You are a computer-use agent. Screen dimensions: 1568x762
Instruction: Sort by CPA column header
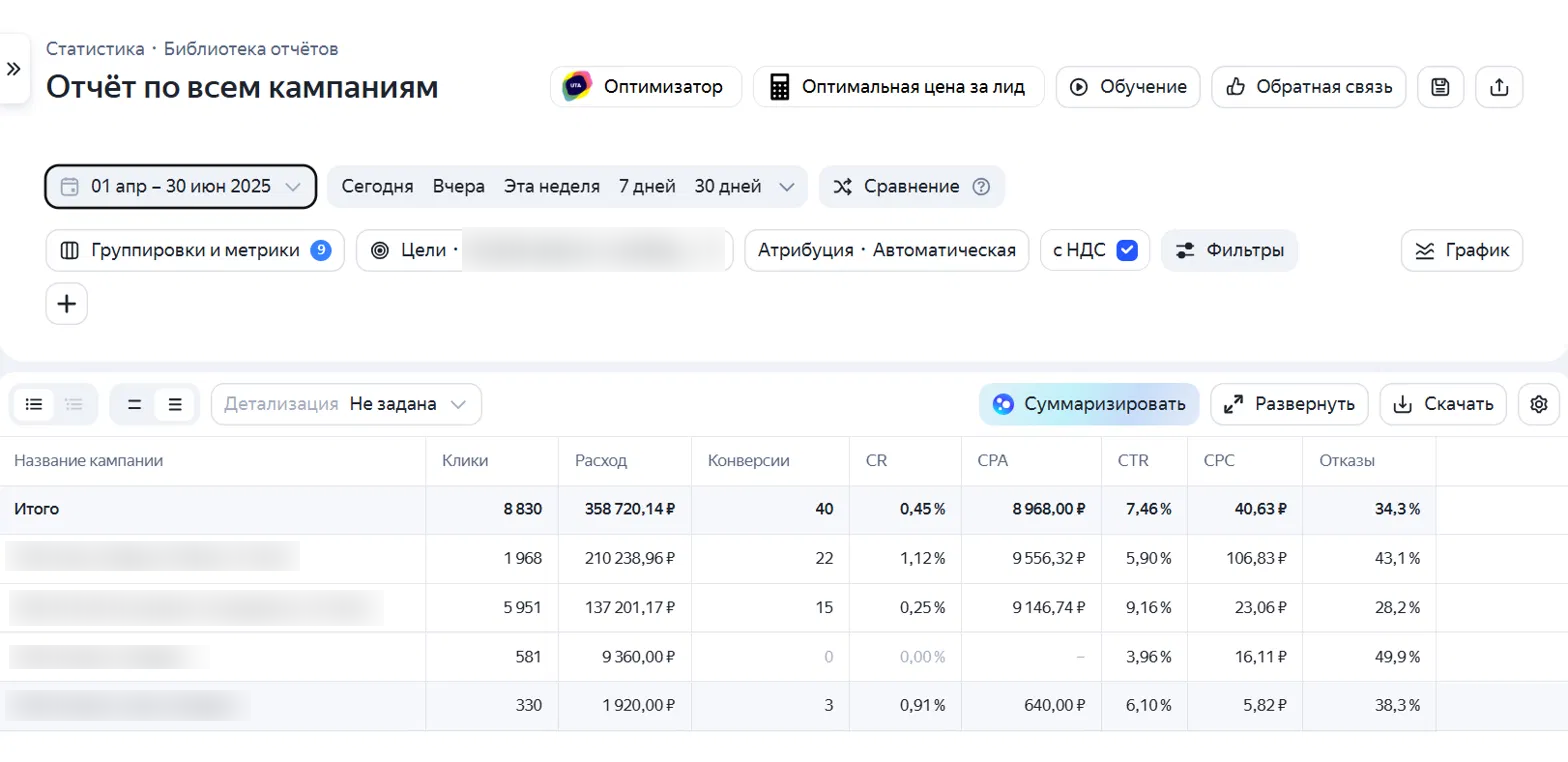[x=994, y=461]
